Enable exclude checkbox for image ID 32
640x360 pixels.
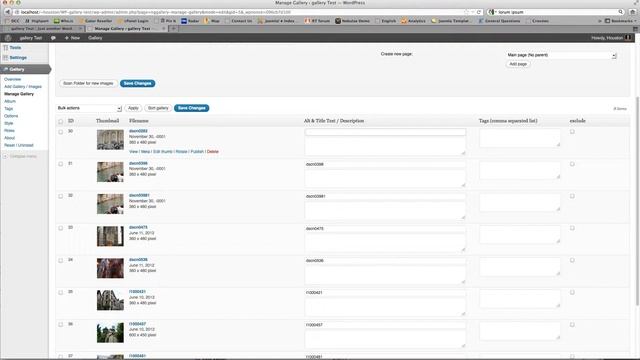[572, 196]
